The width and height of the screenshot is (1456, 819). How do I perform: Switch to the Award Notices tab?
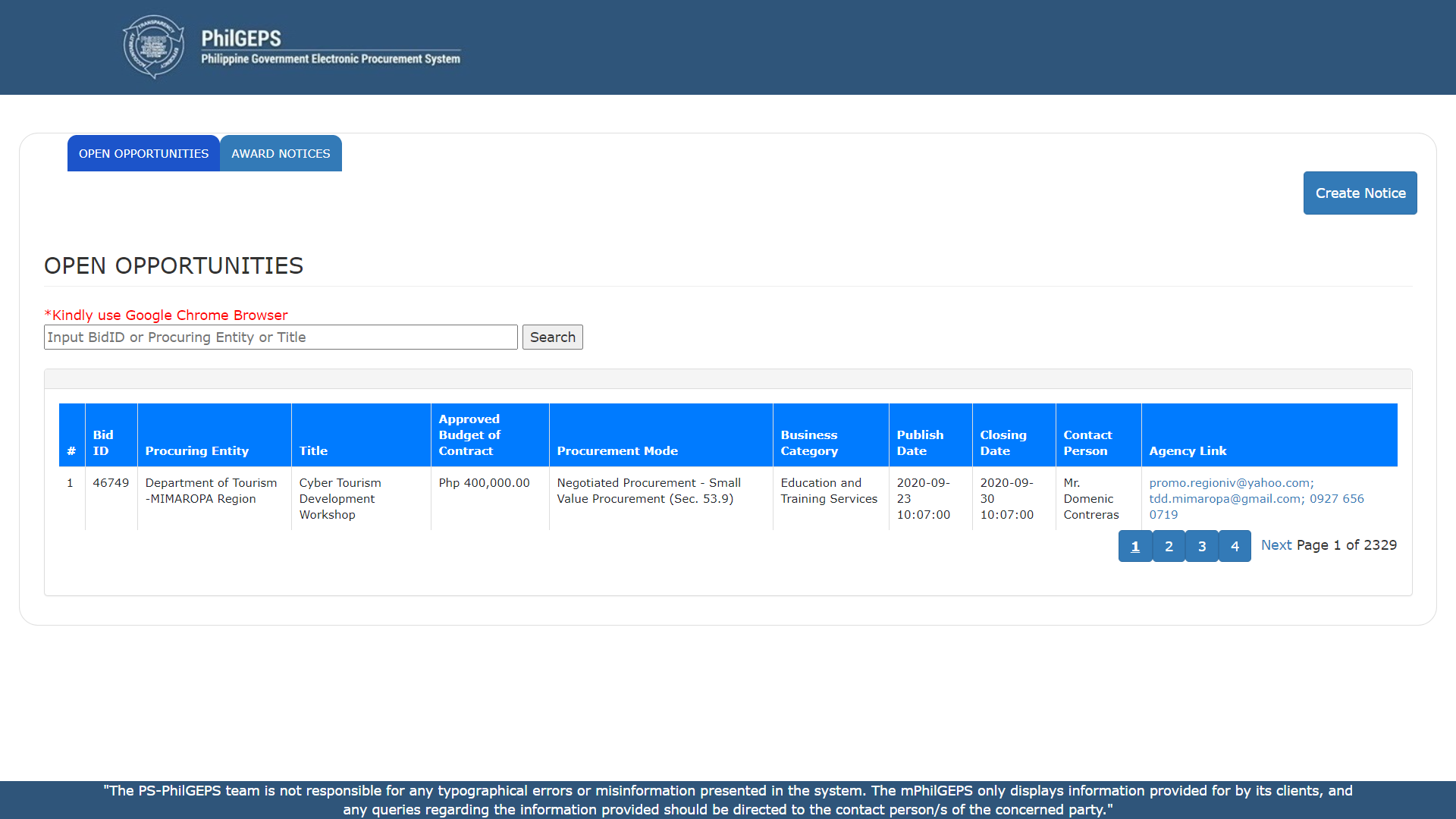(281, 153)
